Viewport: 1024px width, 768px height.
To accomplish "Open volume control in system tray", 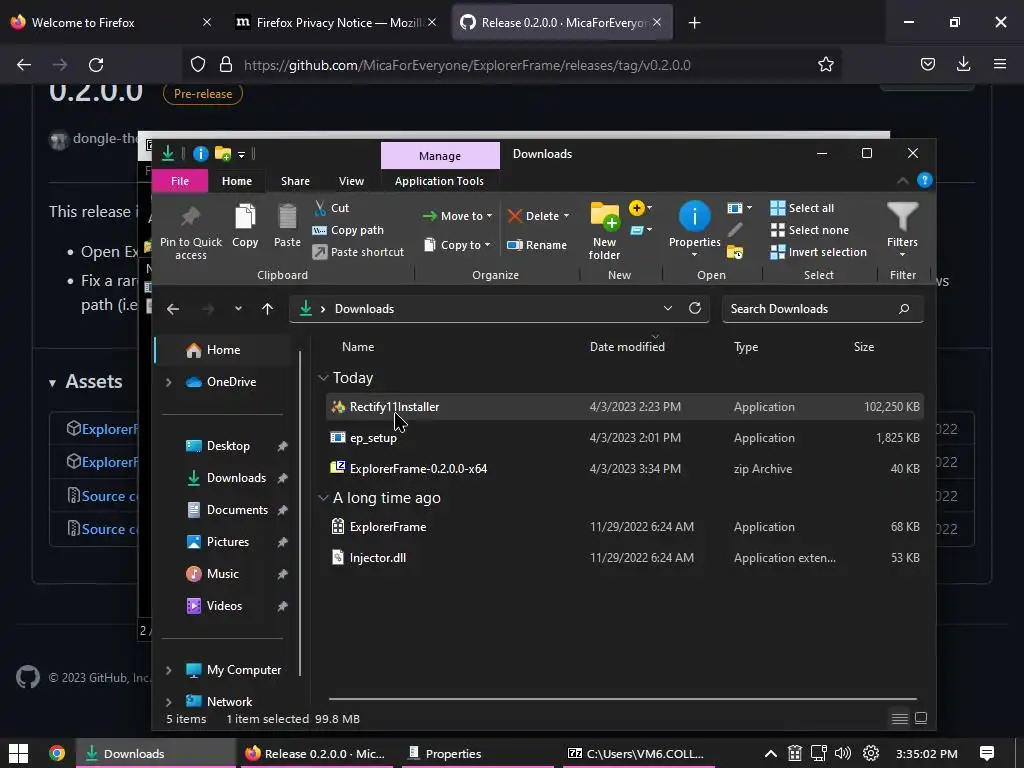I will pyautogui.click(x=842, y=754).
